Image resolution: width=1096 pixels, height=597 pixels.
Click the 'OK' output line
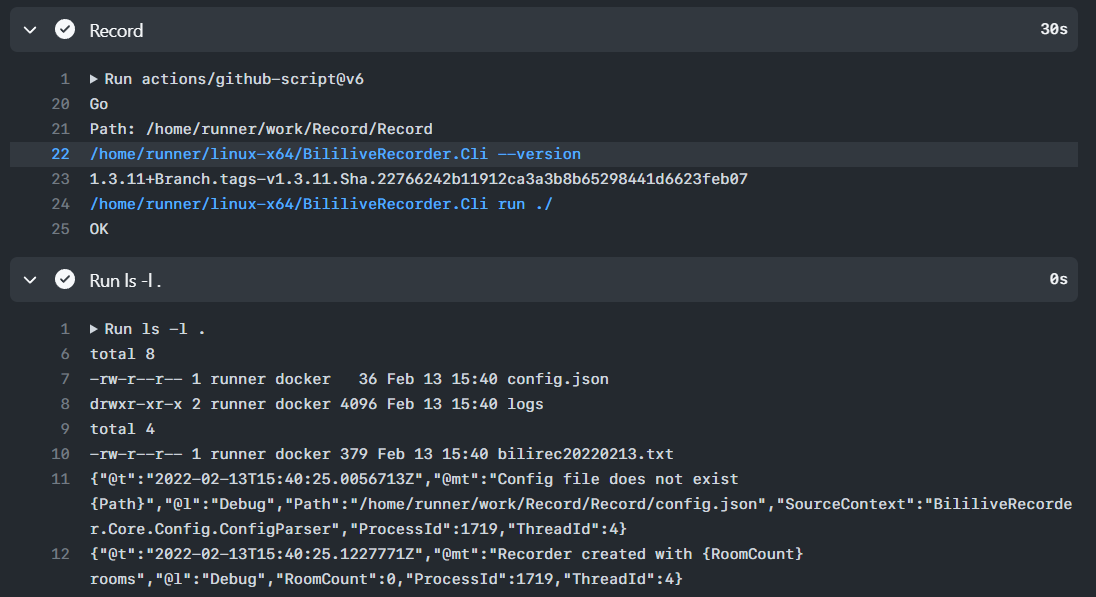tap(99, 229)
